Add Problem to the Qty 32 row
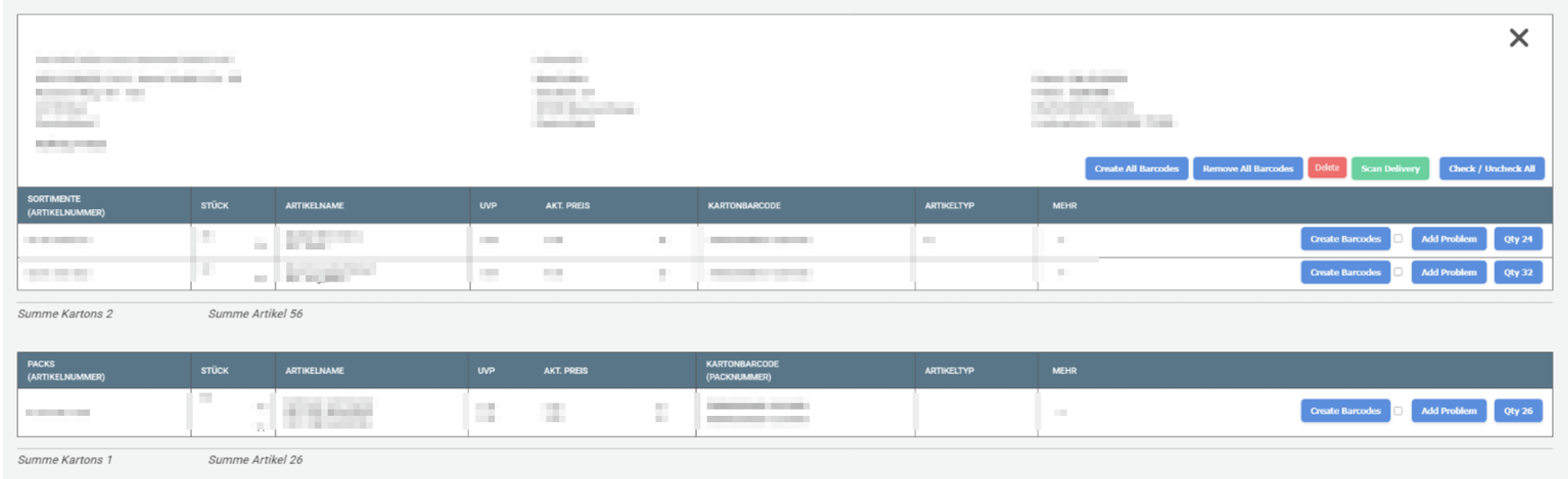This screenshot has width=1568, height=479. (x=1448, y=272)
